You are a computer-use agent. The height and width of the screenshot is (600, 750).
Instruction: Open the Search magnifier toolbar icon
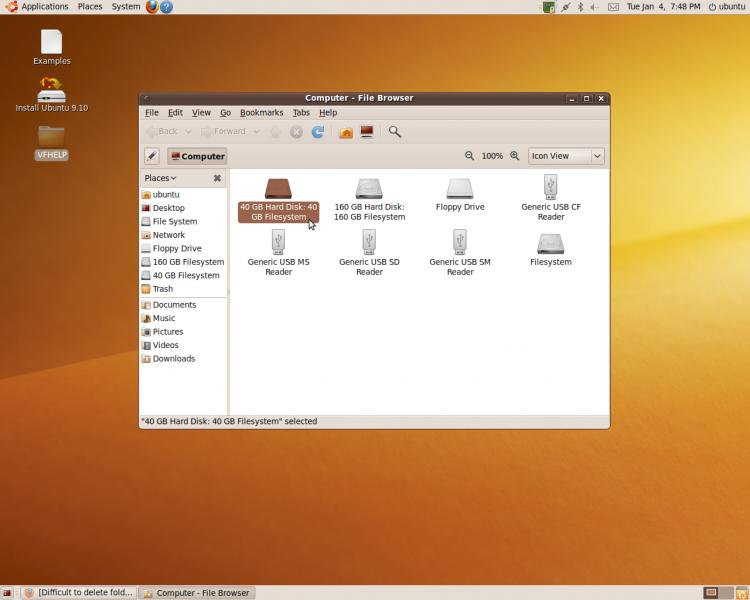395,132
